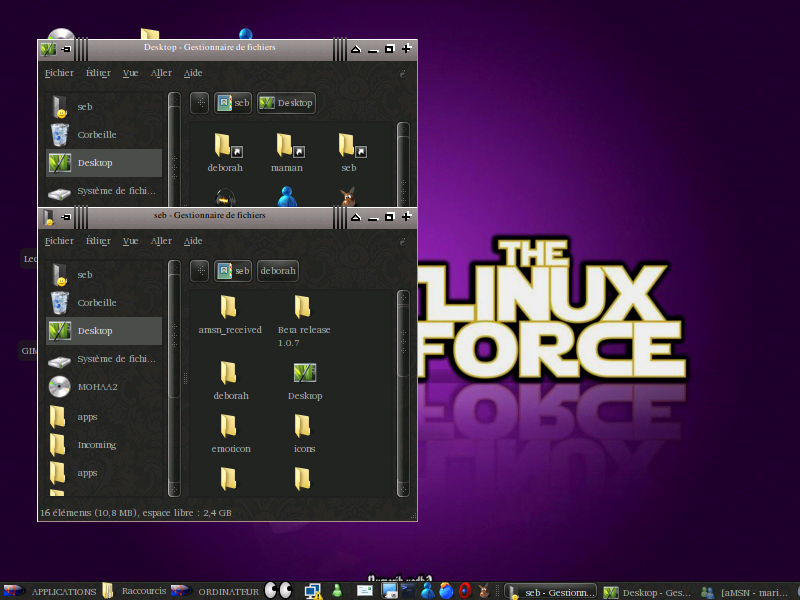Image resolution: width=800 pixels, height=600 pixels.
Task: Click status text '16 éléments (10,8 MB)'
Action: (89, 513)
